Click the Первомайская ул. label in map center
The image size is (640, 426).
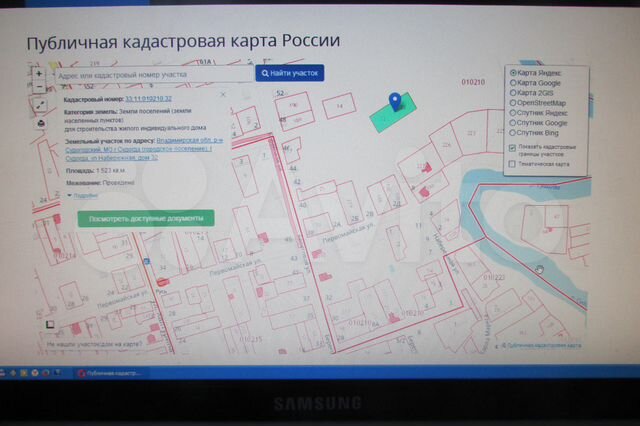347,235
